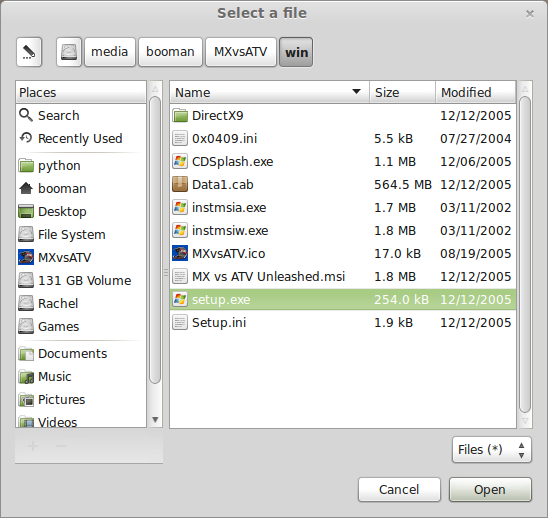Click the 17.0 kB size value
548x518 pixels.
point(397,253)
